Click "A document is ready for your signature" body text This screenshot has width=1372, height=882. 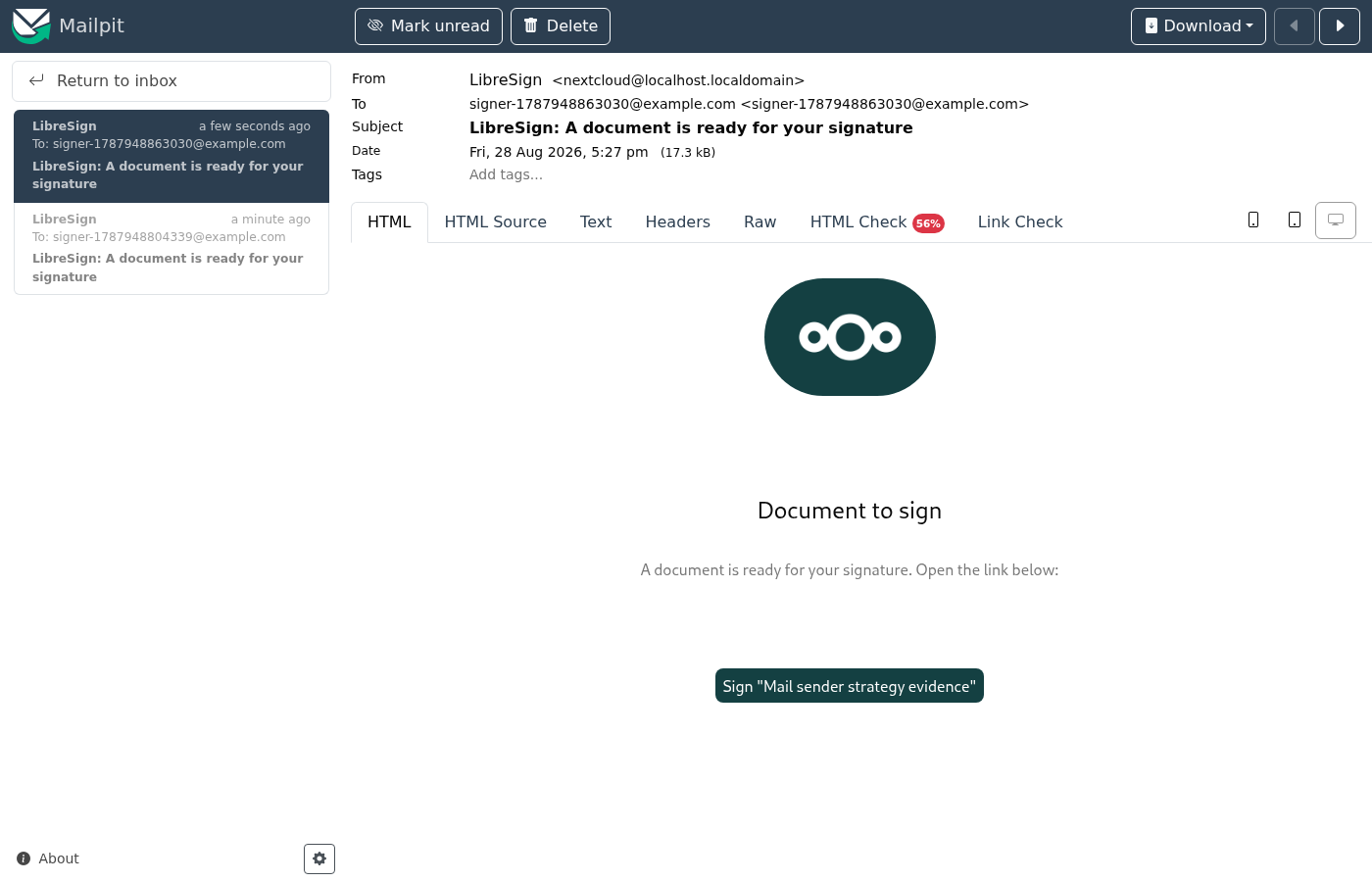[x=850, y=570]
